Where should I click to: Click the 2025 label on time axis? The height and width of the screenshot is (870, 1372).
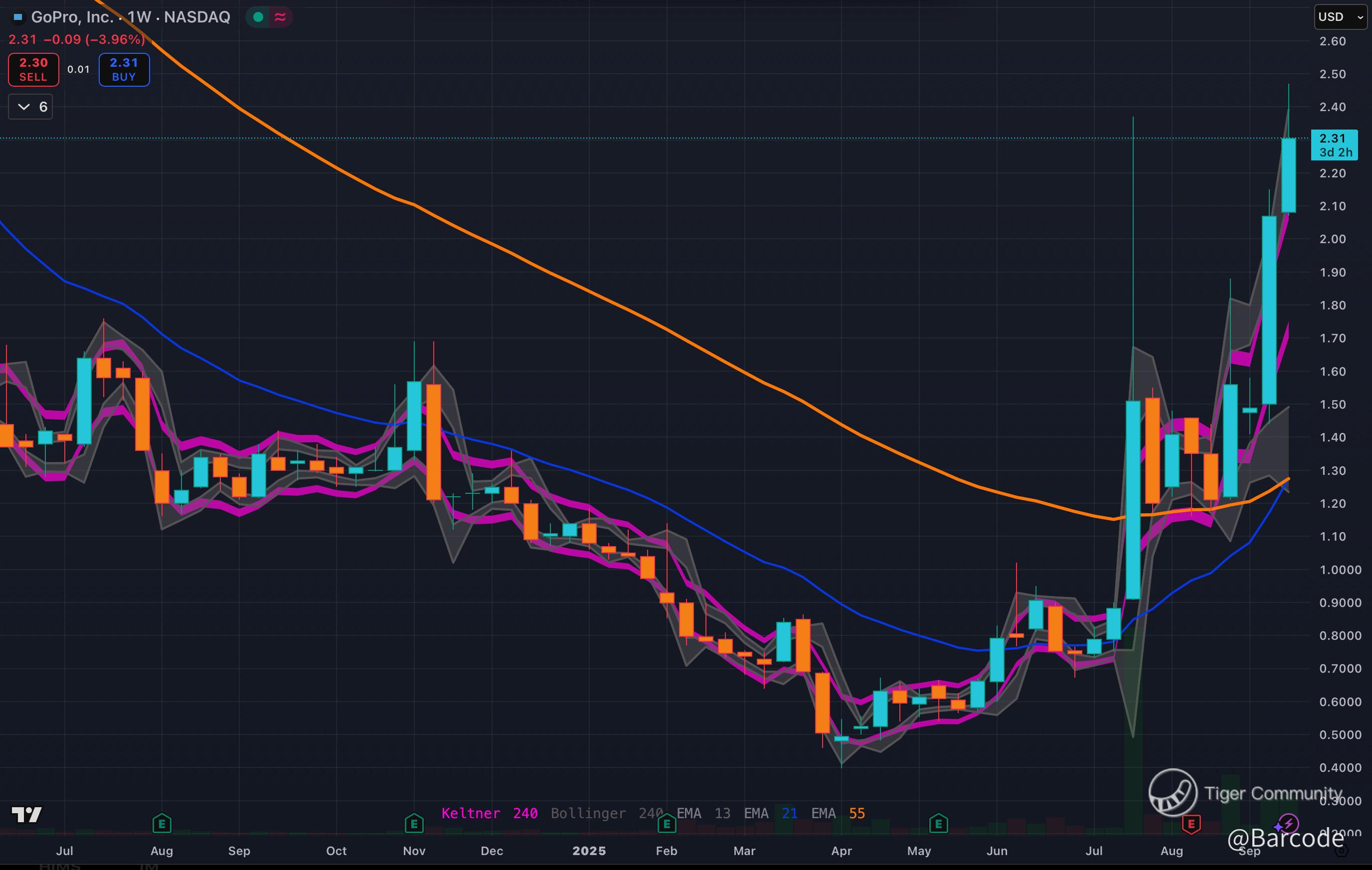589,851
